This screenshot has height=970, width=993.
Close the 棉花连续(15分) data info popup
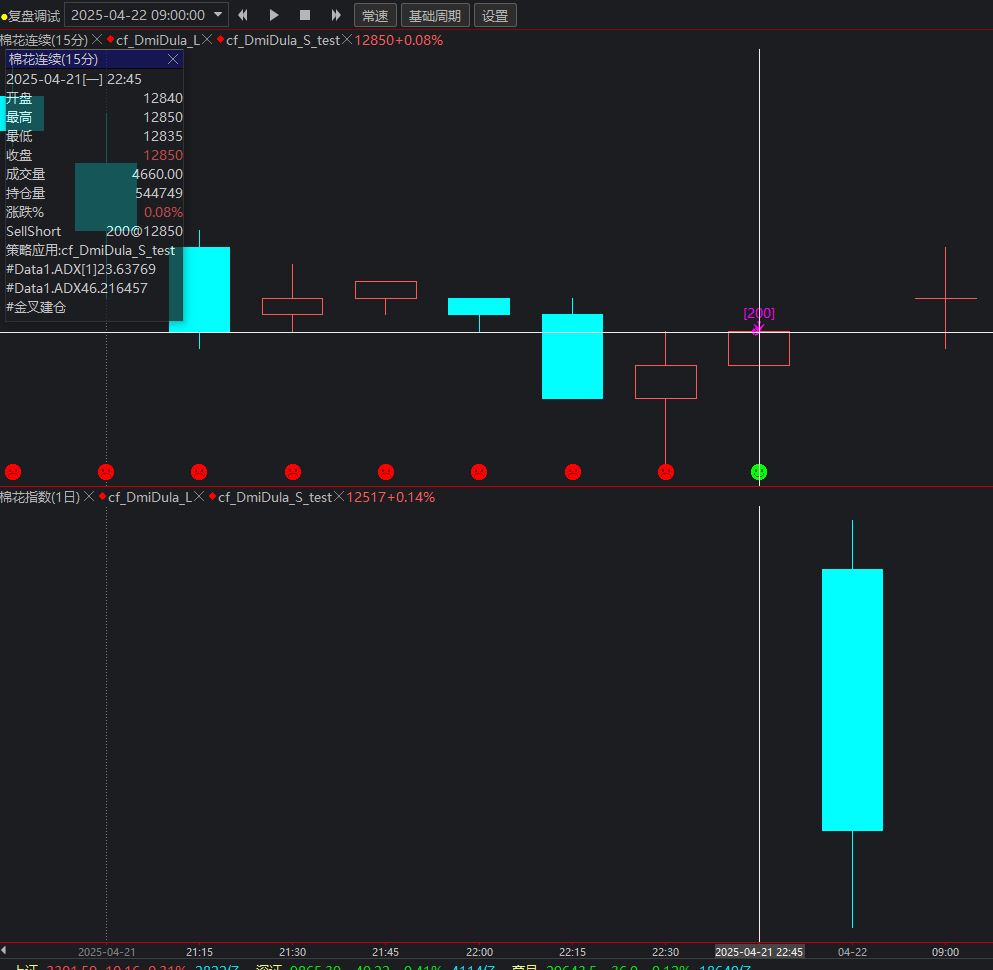[x=173, y=60]
